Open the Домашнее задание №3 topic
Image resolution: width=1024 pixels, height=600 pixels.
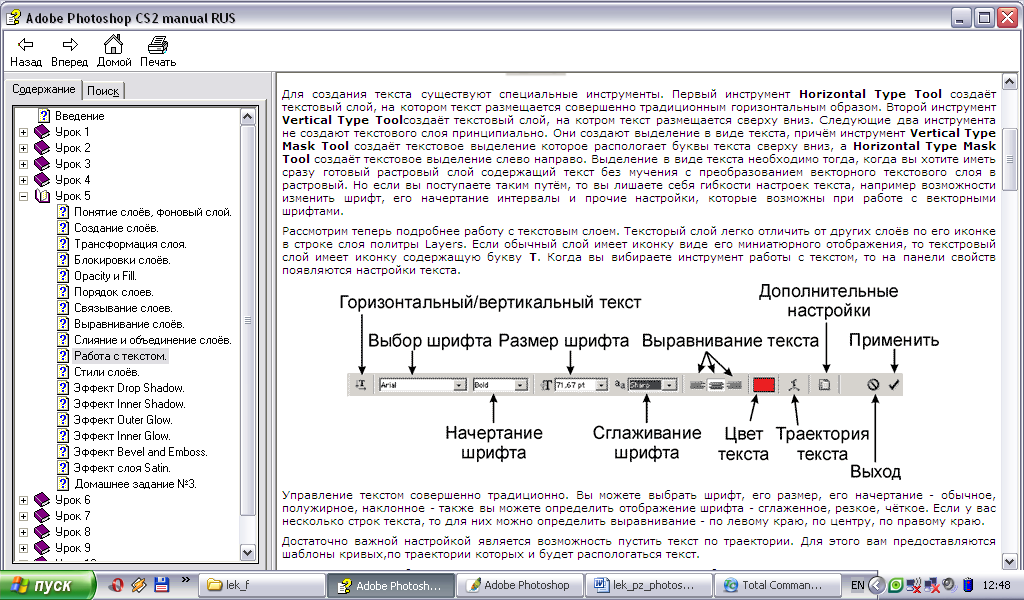tap(135, 484)
